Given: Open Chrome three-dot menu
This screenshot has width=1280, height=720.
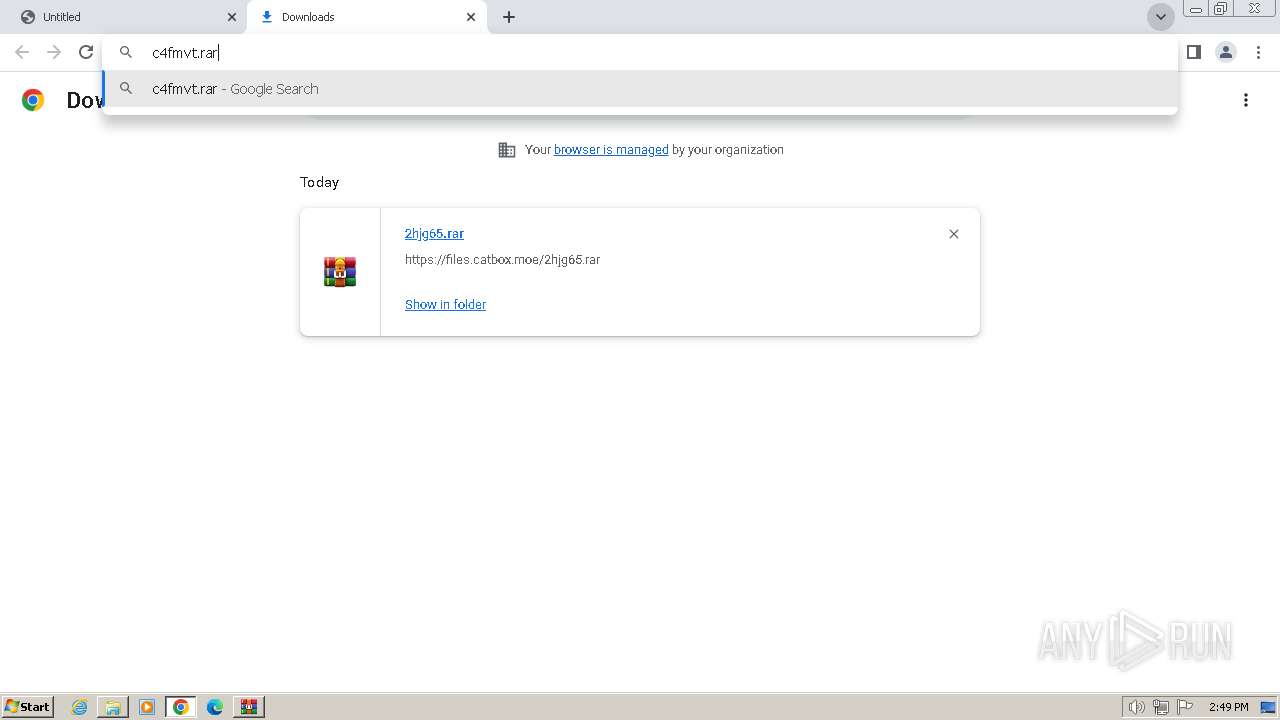Looking at the screenshot, I should (x=1258, y=52).
